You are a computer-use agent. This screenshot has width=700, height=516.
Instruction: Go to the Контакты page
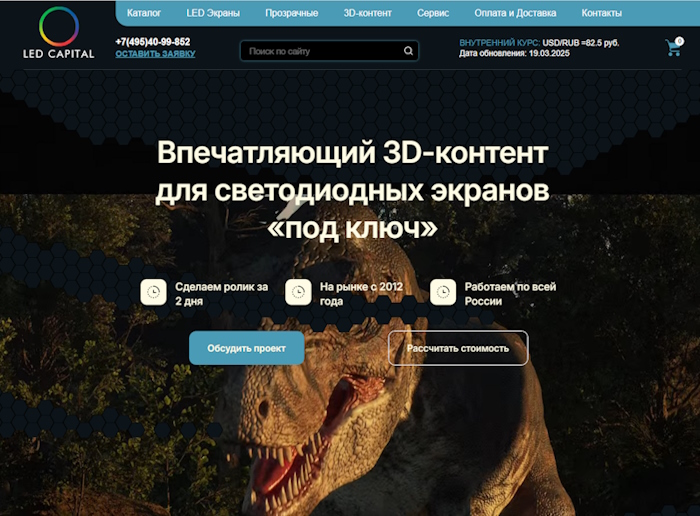[601, 13]
